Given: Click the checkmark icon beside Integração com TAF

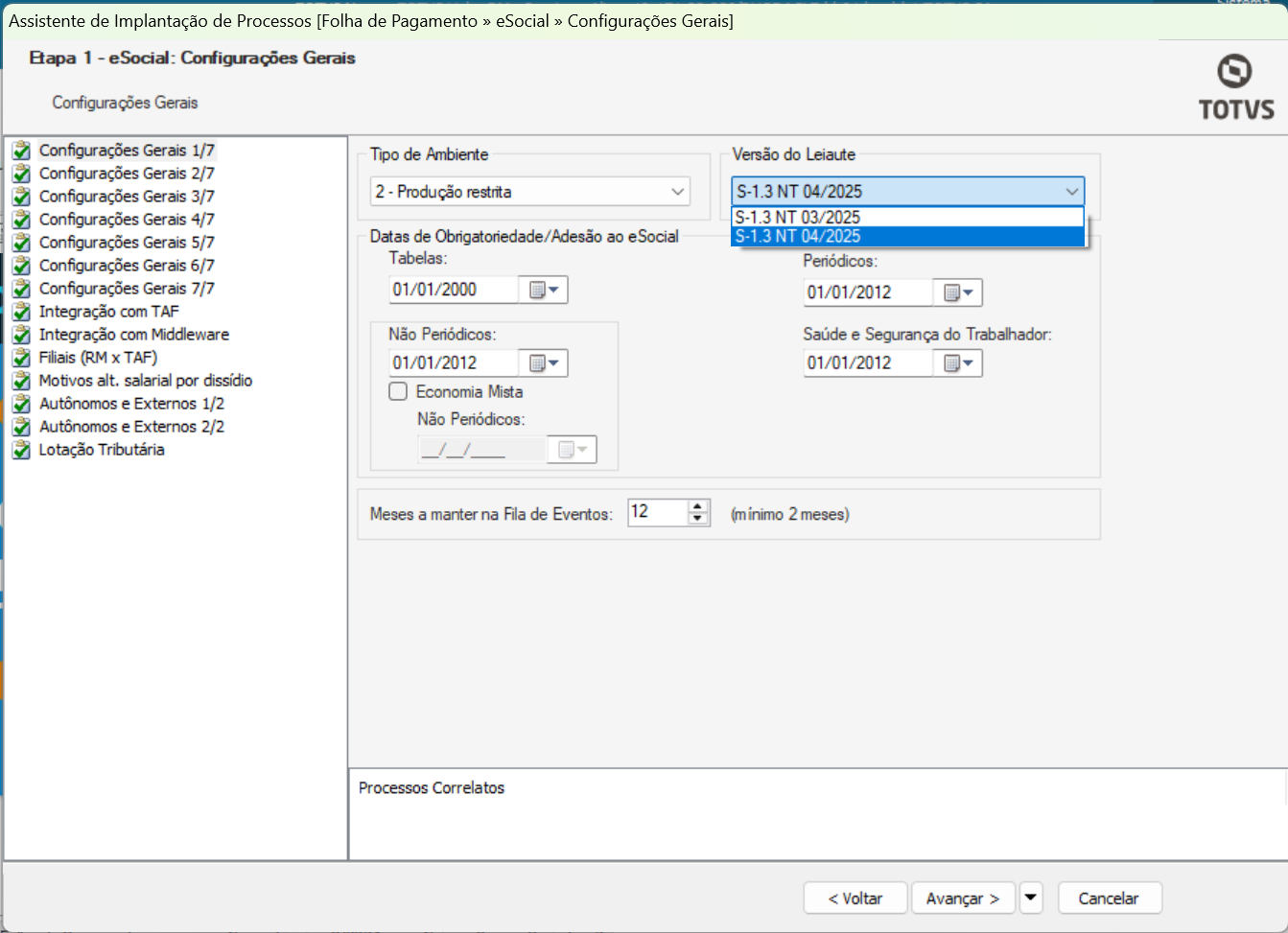Looking at the screenshot, I should (x=21, y=312).
